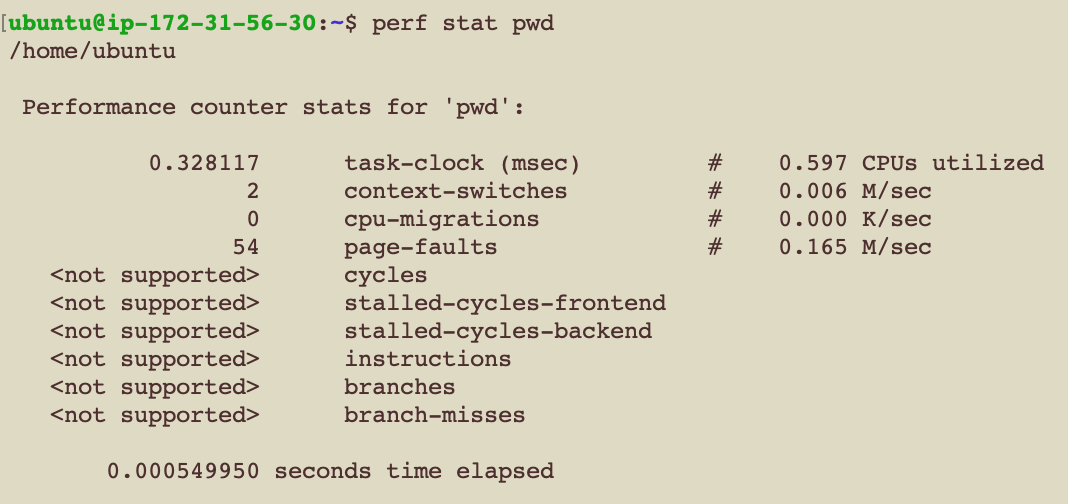Click the stalled-cycles-backend event name
This screenshot has width=1068, height=504.
(498, 331)
